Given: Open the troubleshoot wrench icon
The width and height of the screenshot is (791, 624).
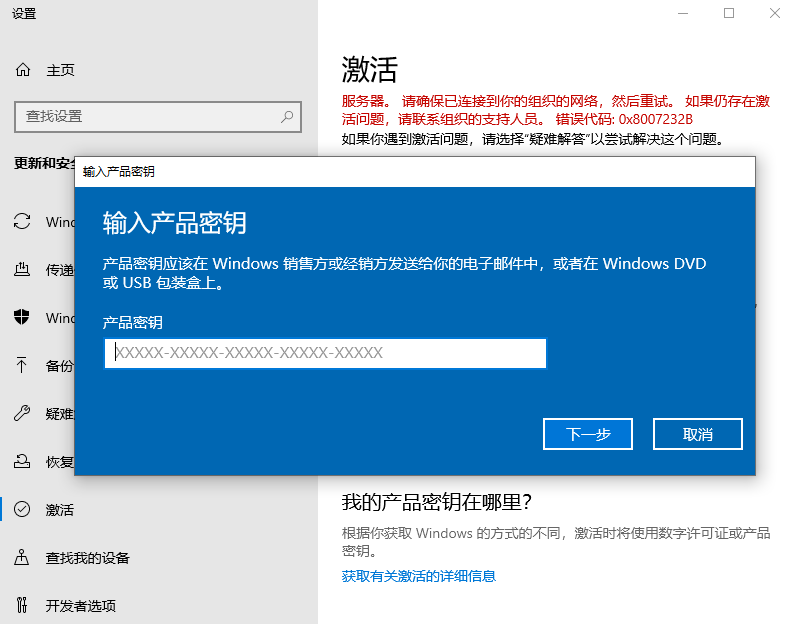Looking at the screenshot, I should click(22, 413).
